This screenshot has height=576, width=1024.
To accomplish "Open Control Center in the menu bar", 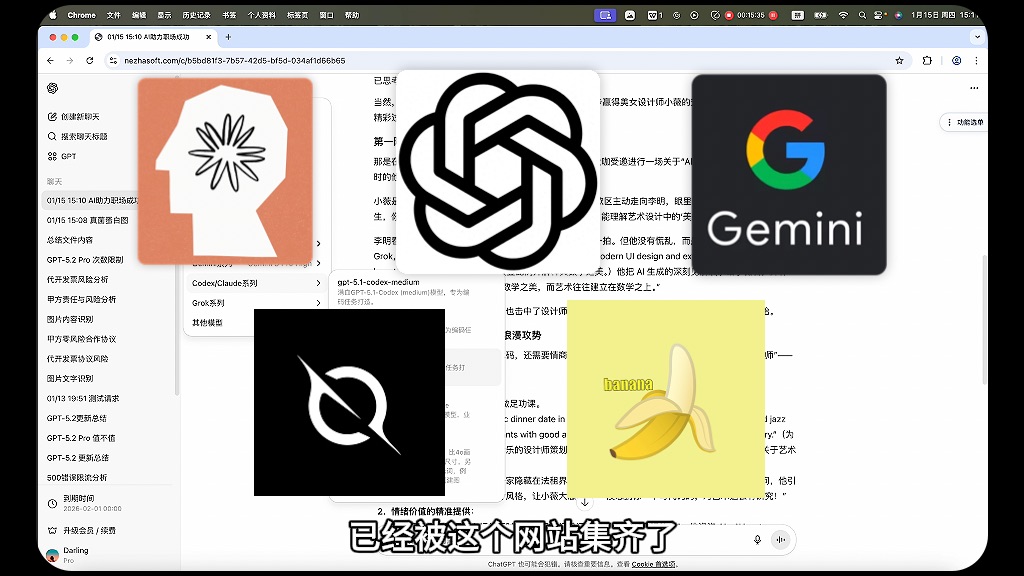I will pos(880,15).
